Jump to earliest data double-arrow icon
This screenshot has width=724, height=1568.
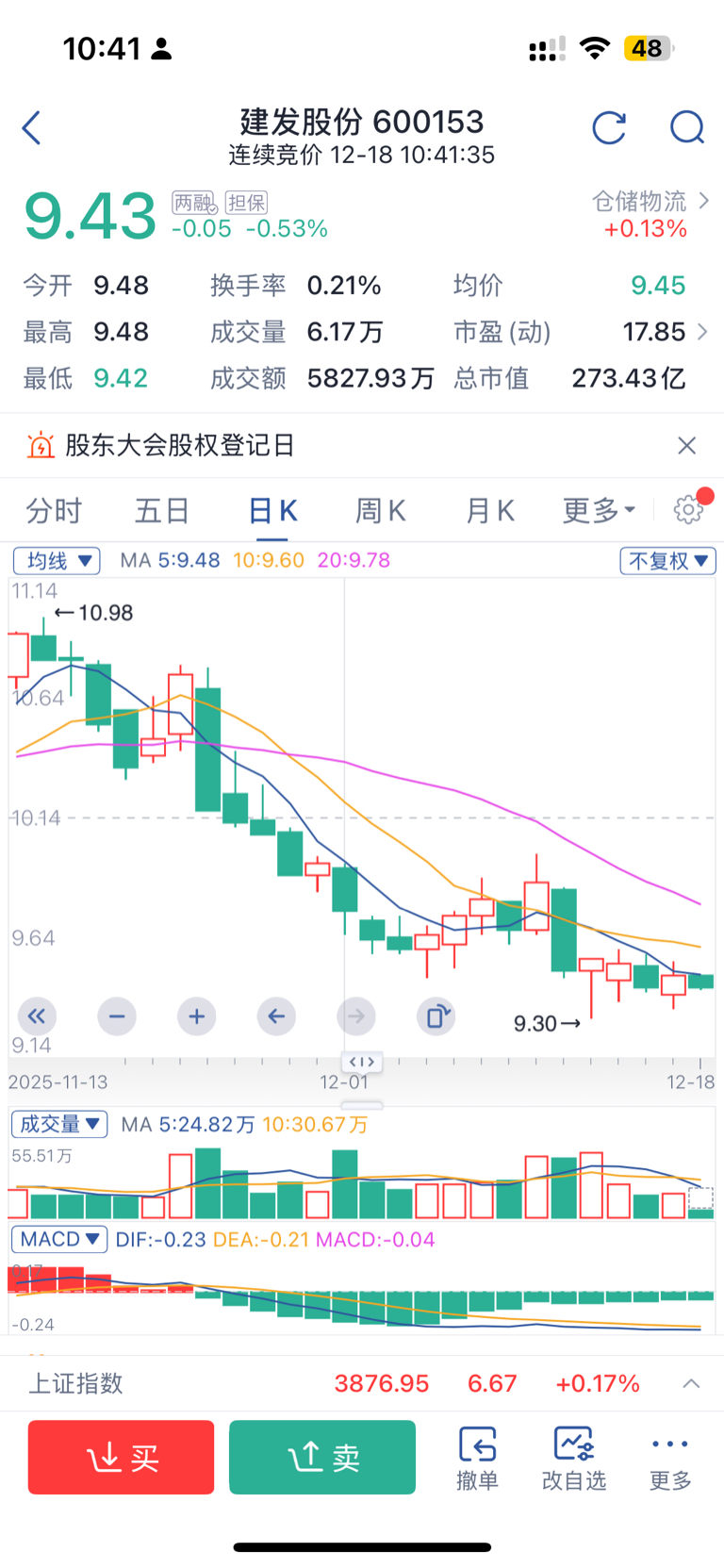[37, 1016]
